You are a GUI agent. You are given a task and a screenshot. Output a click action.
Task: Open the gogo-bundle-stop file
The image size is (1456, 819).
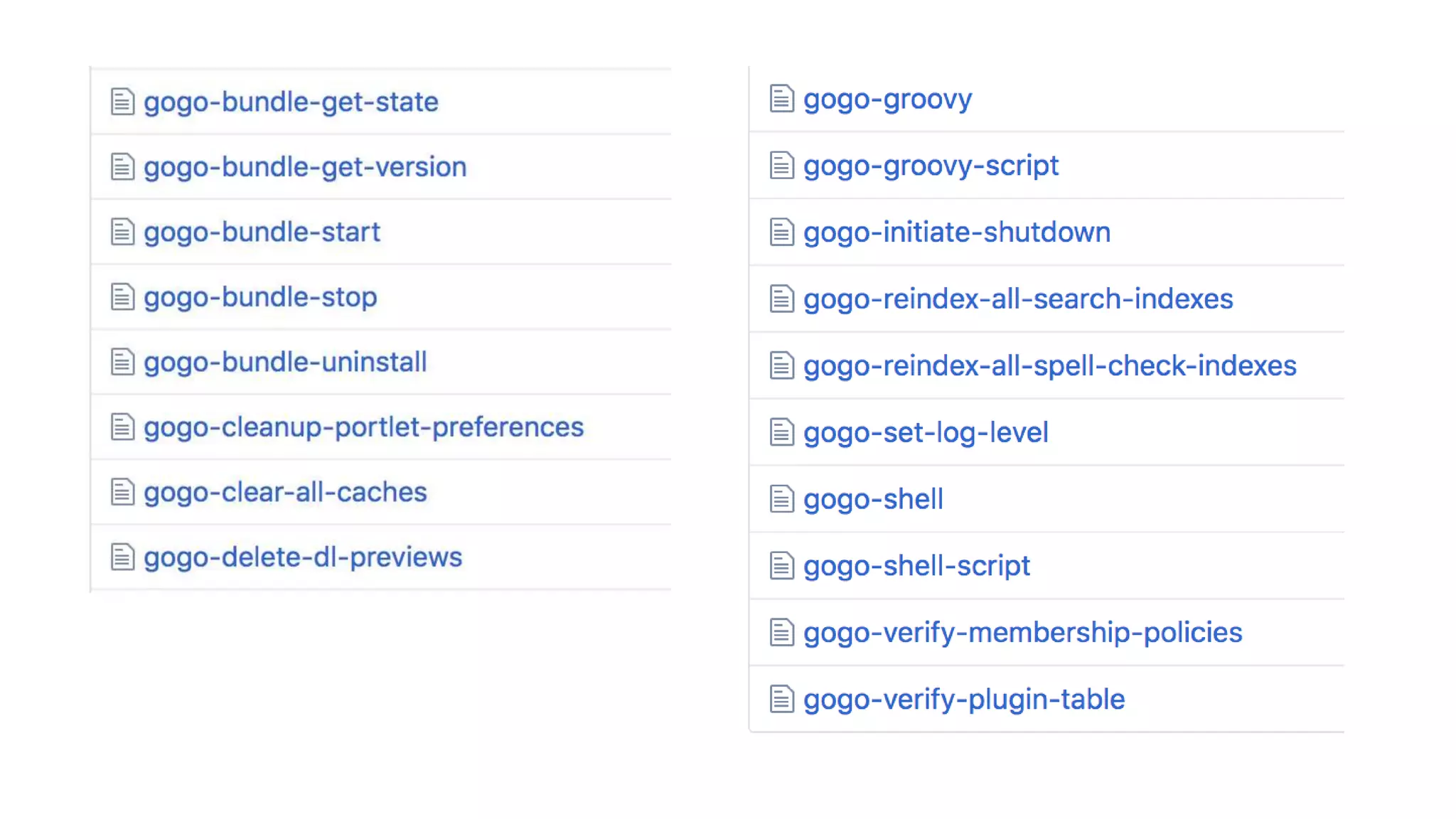[260, 297]
